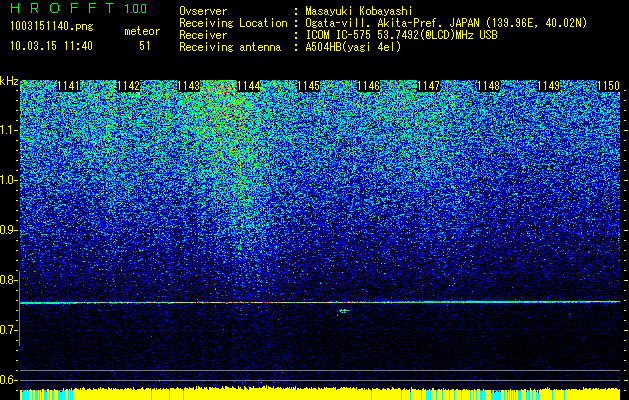Select the Ogata-vill. Akita-Pref. JAPAN location text
Image resolution: width=629 pixels, height=400 pixels.
pos(446,23)
